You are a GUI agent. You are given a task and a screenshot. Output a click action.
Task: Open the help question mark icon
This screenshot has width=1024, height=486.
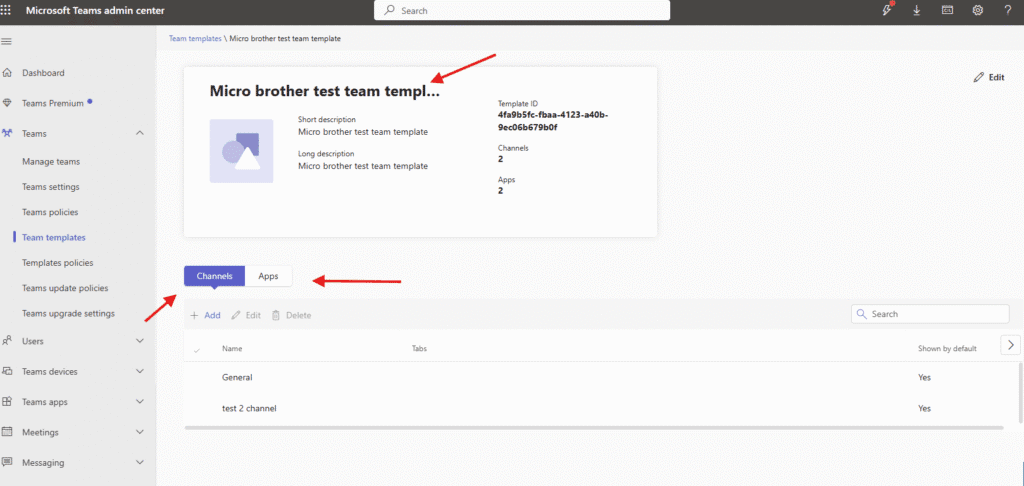[1008, 10]
